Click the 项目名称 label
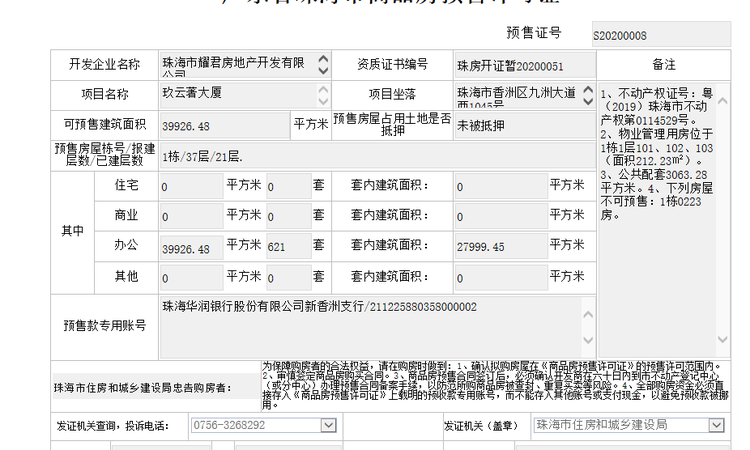The height and width of the screenshot is (450, 750). (105, 94)
